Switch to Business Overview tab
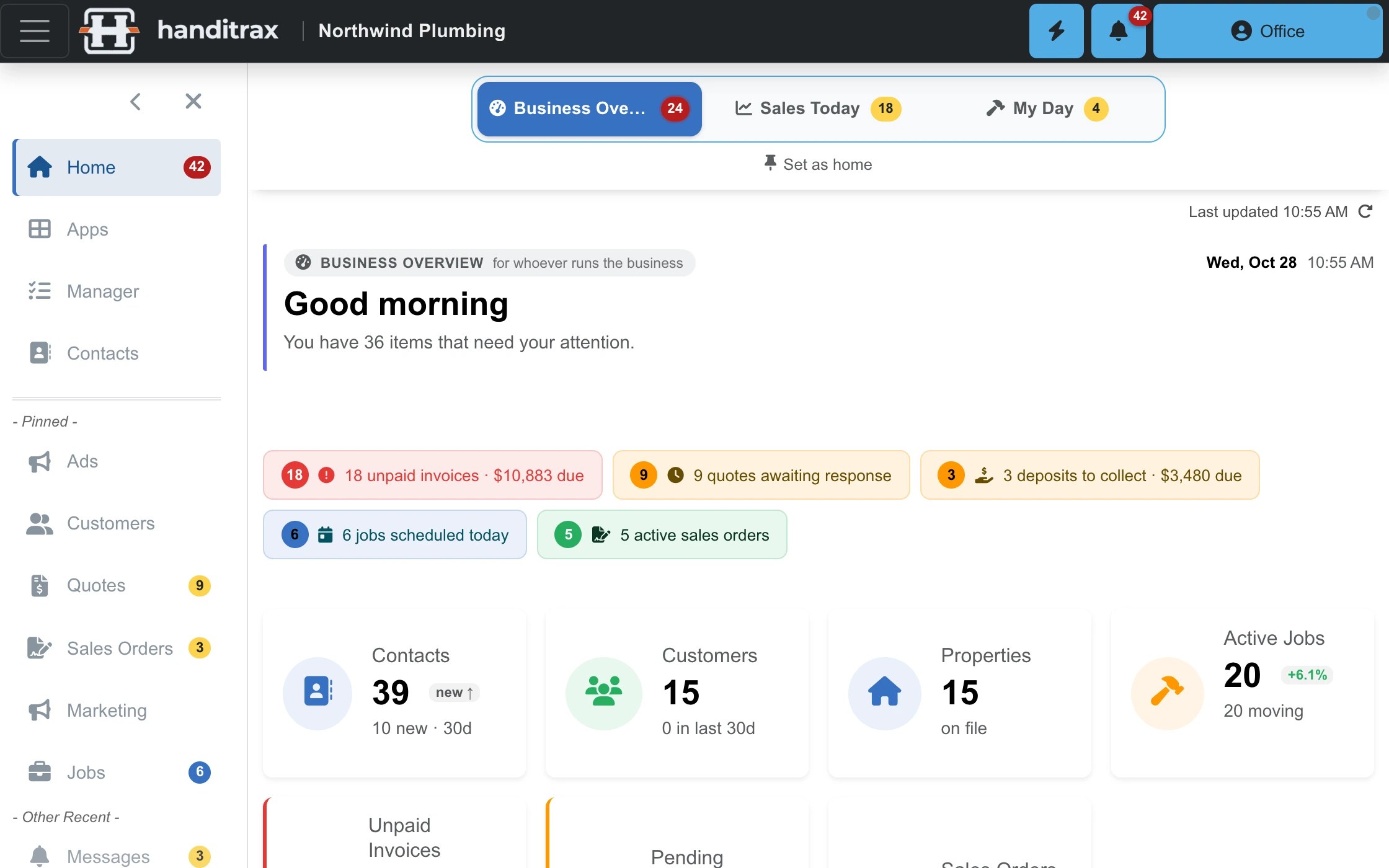This screenshot has height=868, width=1389. click(589, 108)
